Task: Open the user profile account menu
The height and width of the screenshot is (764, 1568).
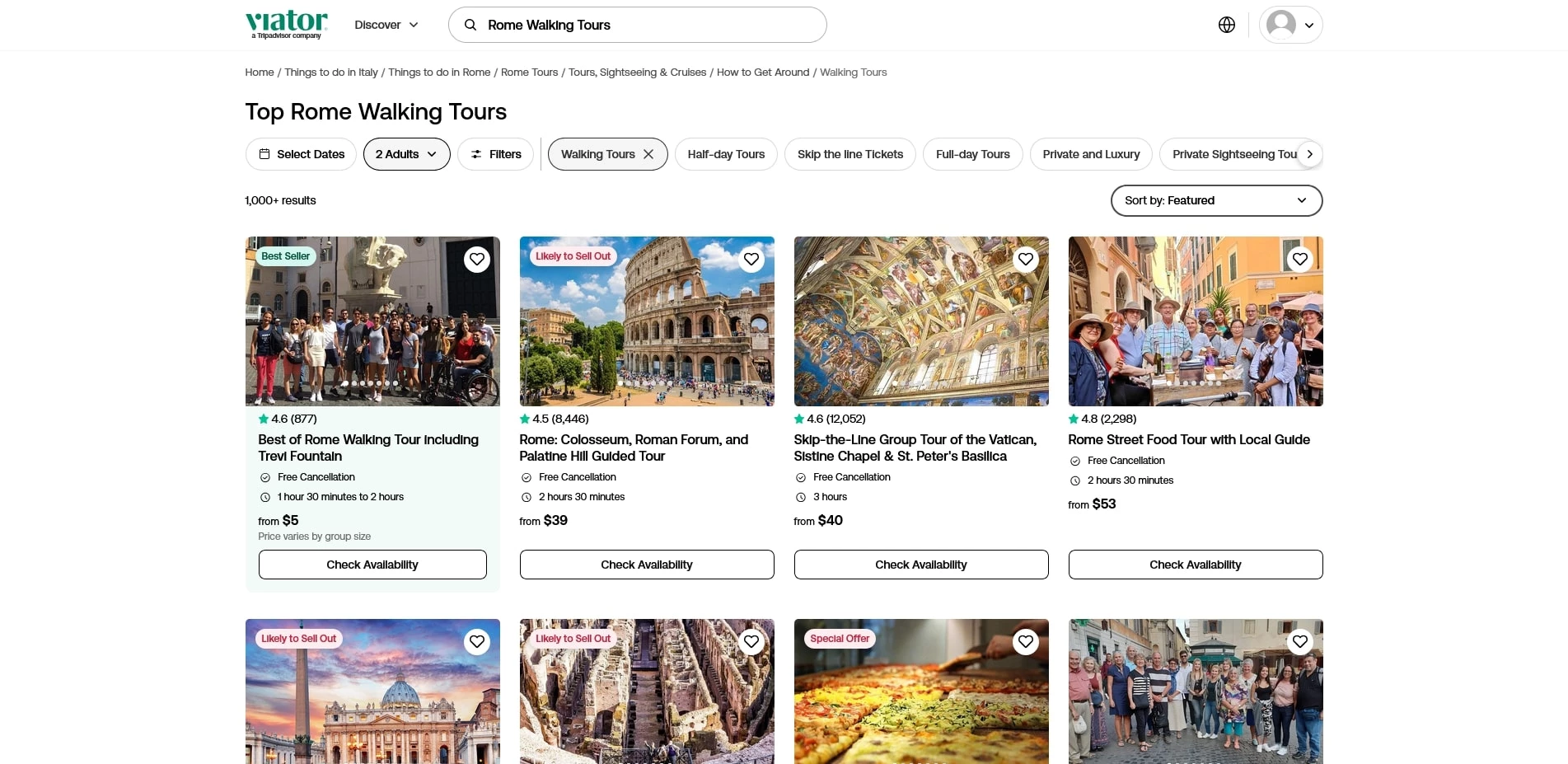Action: pos(1290,25)
